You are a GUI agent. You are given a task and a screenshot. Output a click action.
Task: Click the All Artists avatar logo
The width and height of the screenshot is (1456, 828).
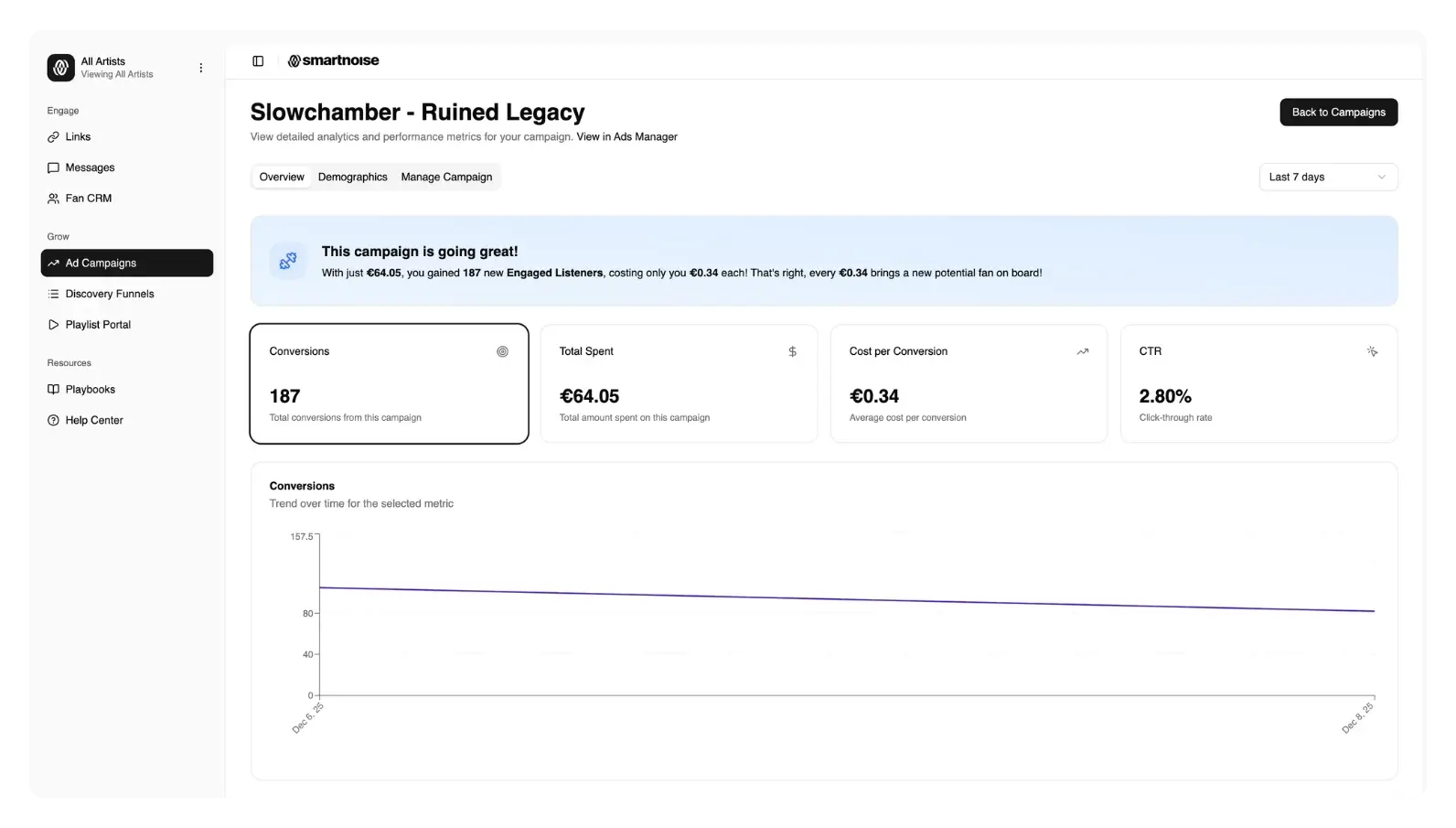tap(61, 68)
